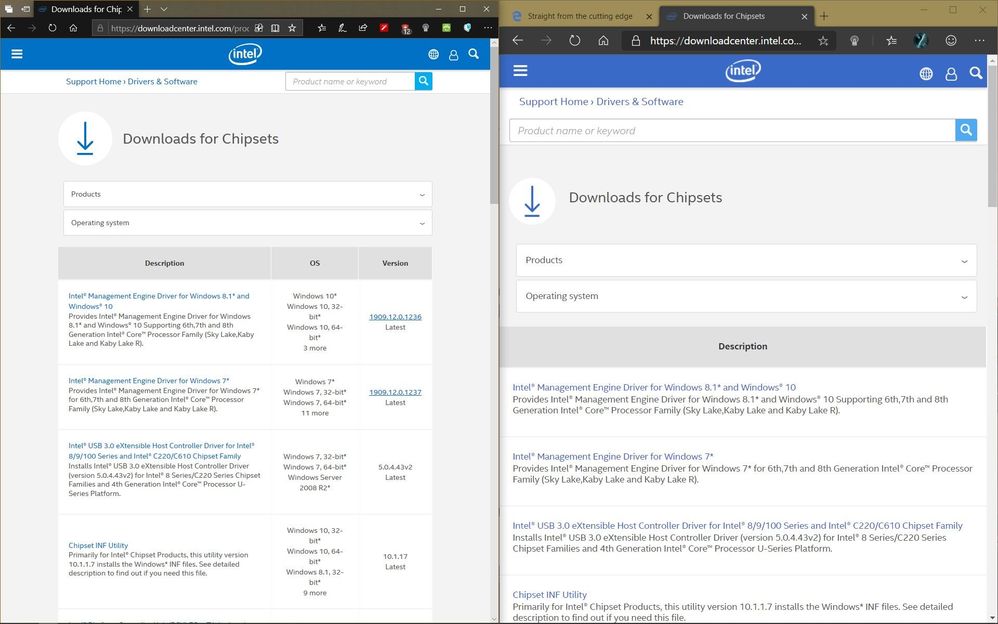Go back in left Edge window
Screen dimensions: 998x624
[11, 28]
